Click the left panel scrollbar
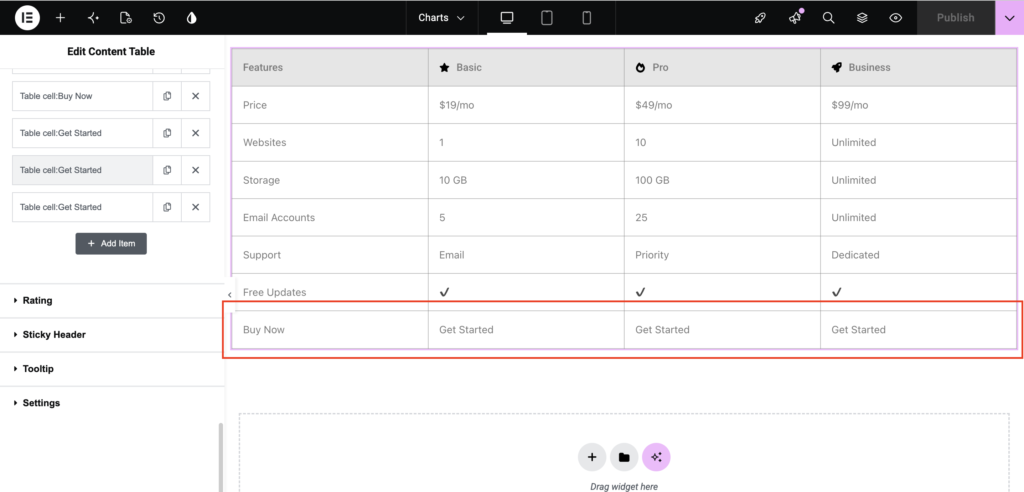 coord(221,457)
